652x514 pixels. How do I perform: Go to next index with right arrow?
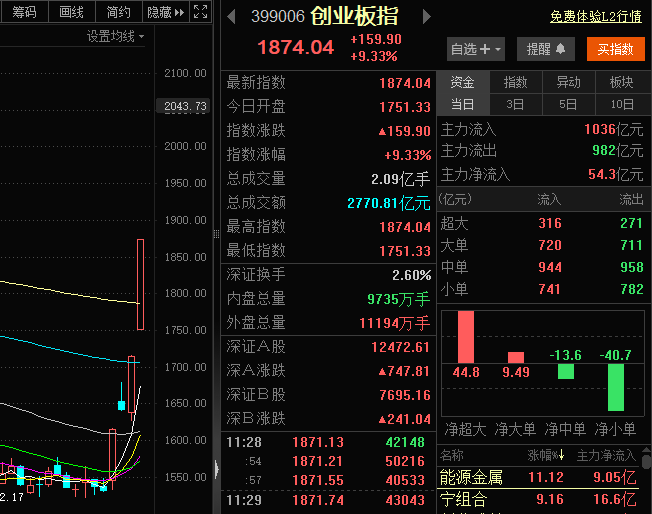tap(427, 17)
